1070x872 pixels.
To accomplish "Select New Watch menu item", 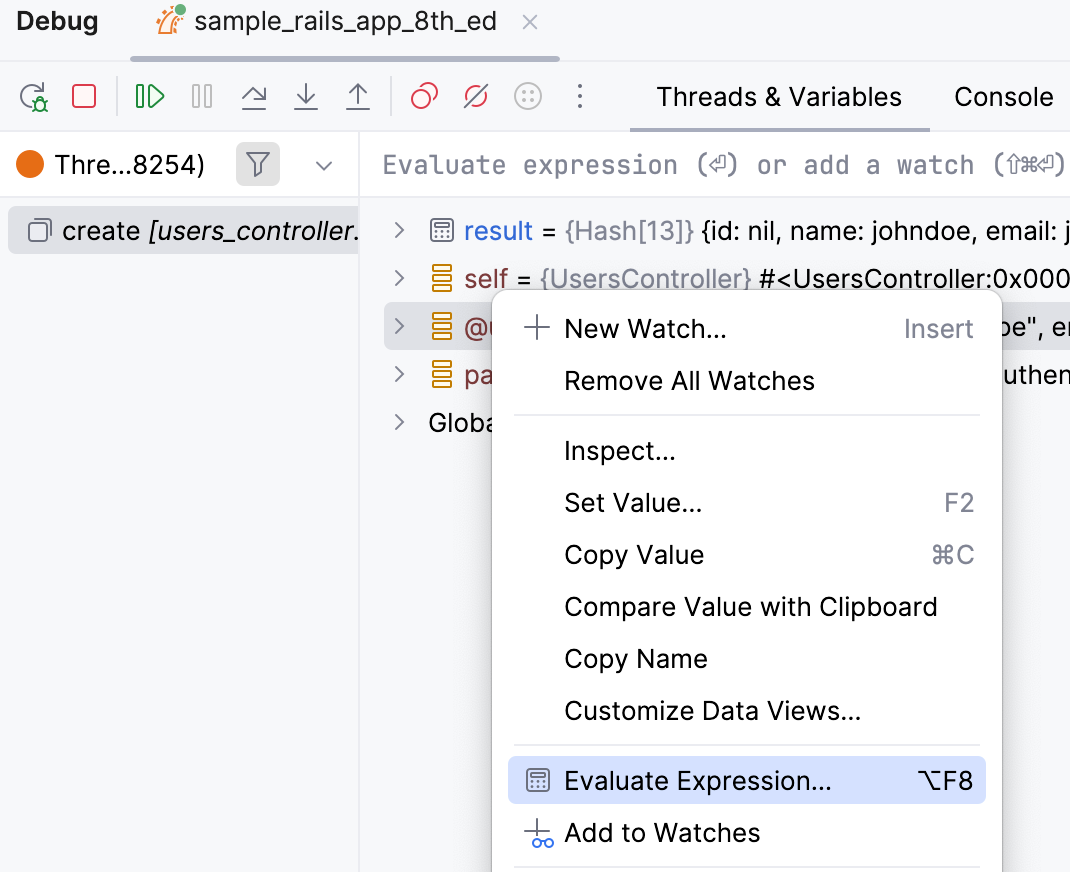I will (645, 329).
